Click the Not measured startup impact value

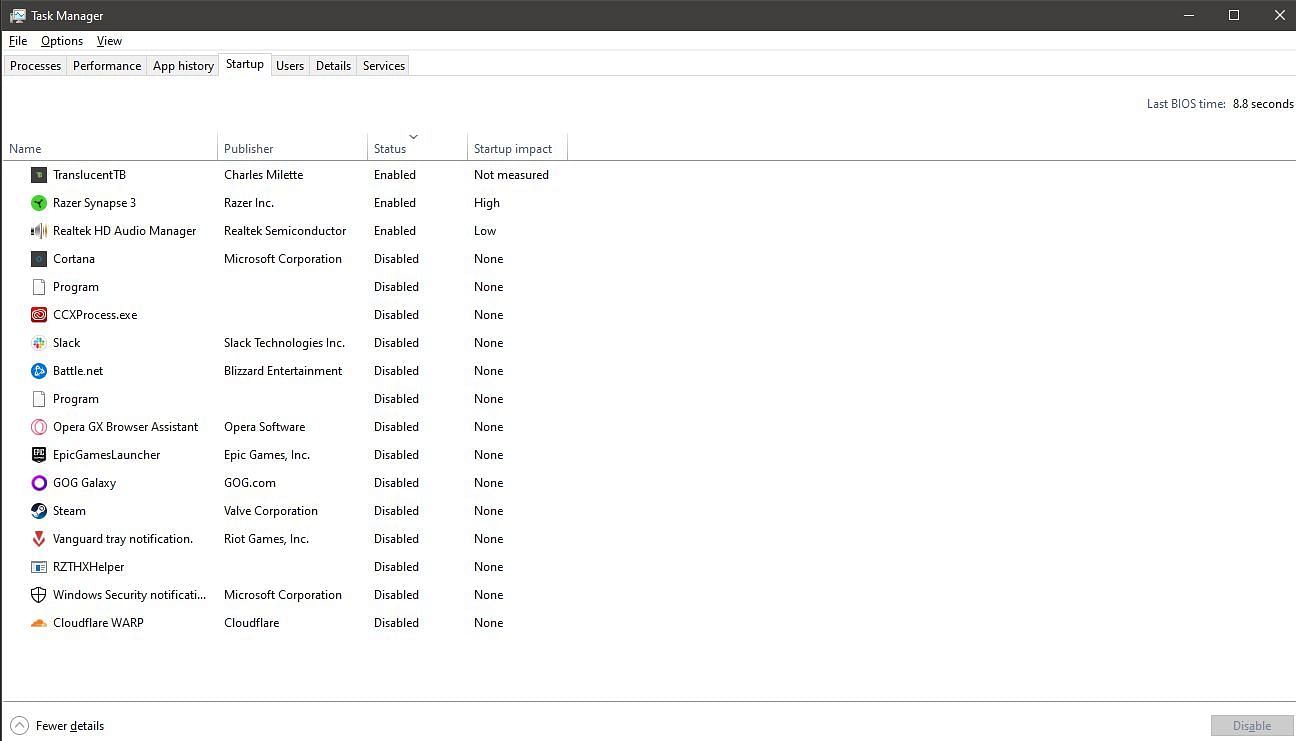click(x=511, y=175)
